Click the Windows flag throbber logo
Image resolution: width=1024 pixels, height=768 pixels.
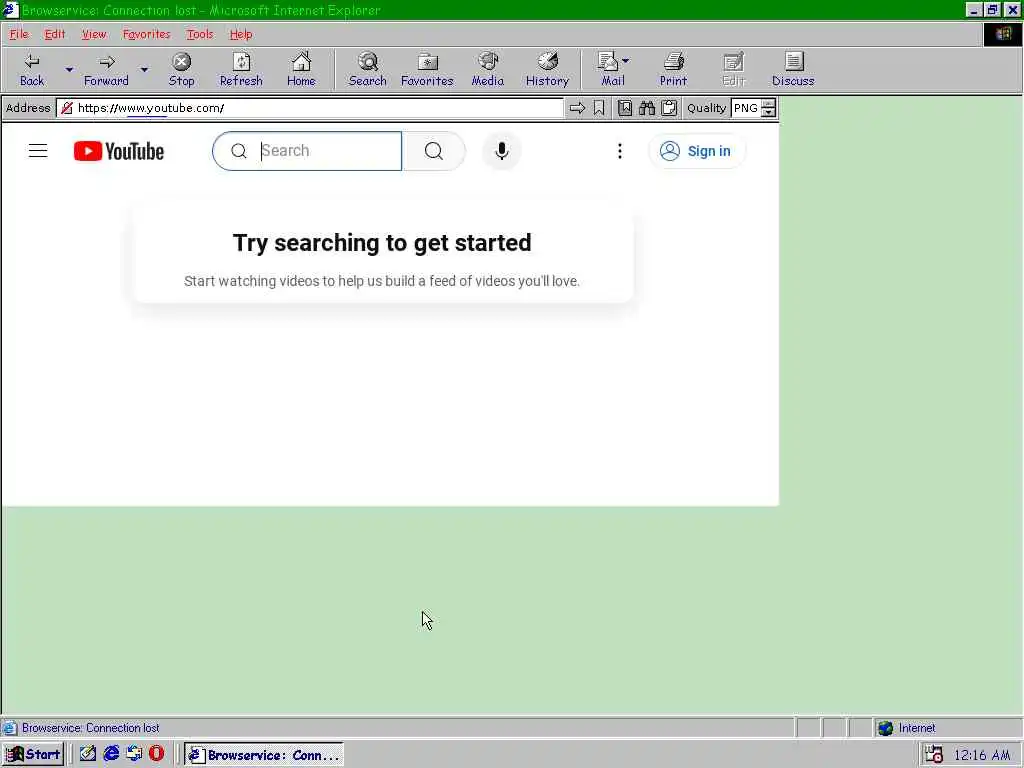(x=1003, y=34)
